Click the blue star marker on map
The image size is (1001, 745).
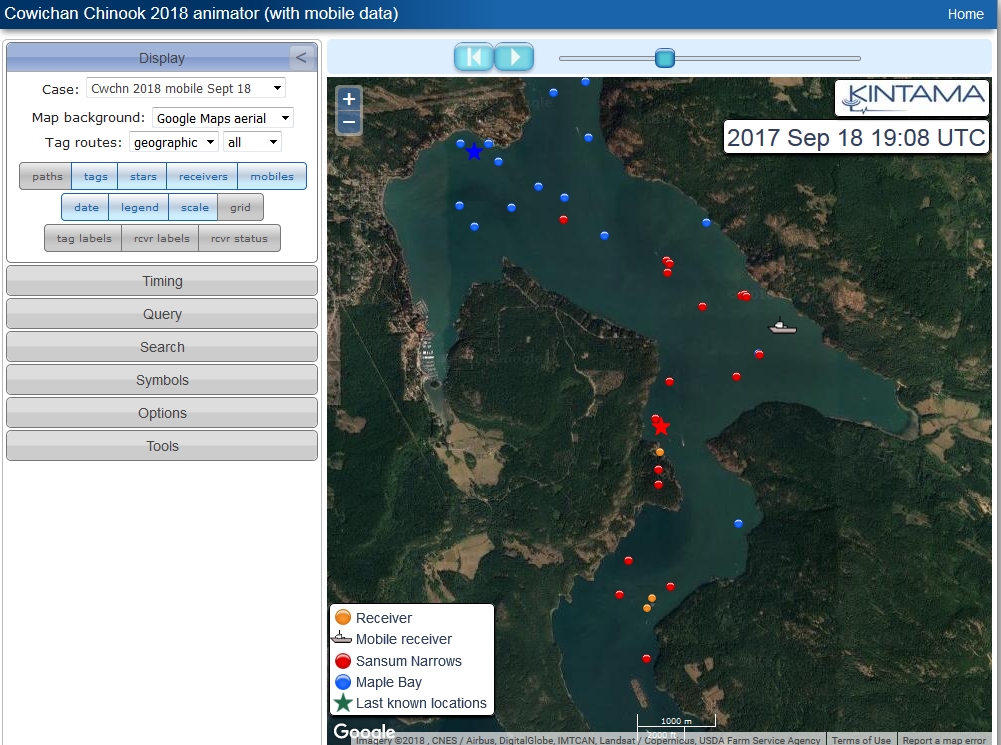pyautogui.click(x=474, y=152)
